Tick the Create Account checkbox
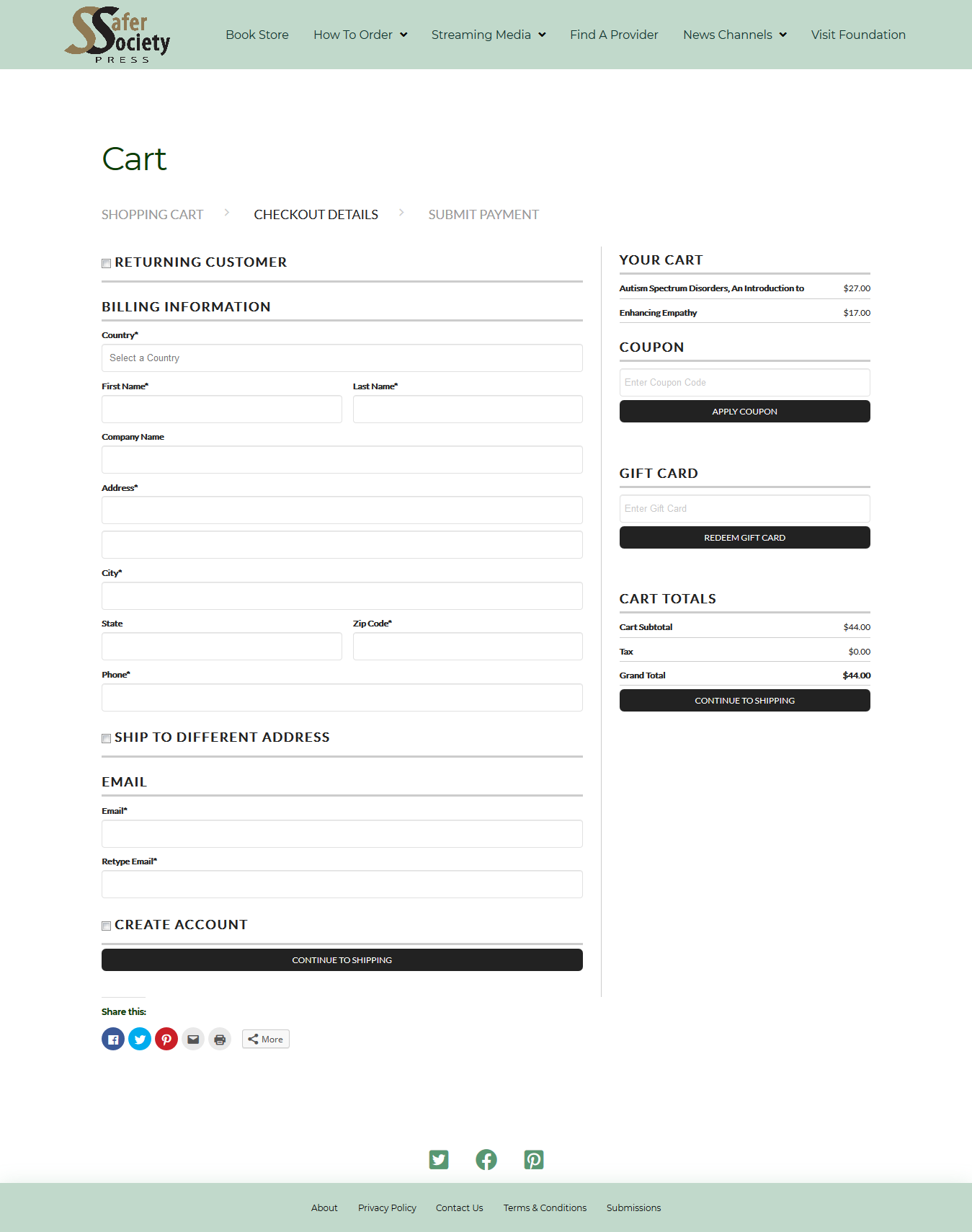The width and height of the screenshot is (972, 1232). click(107, 926)
